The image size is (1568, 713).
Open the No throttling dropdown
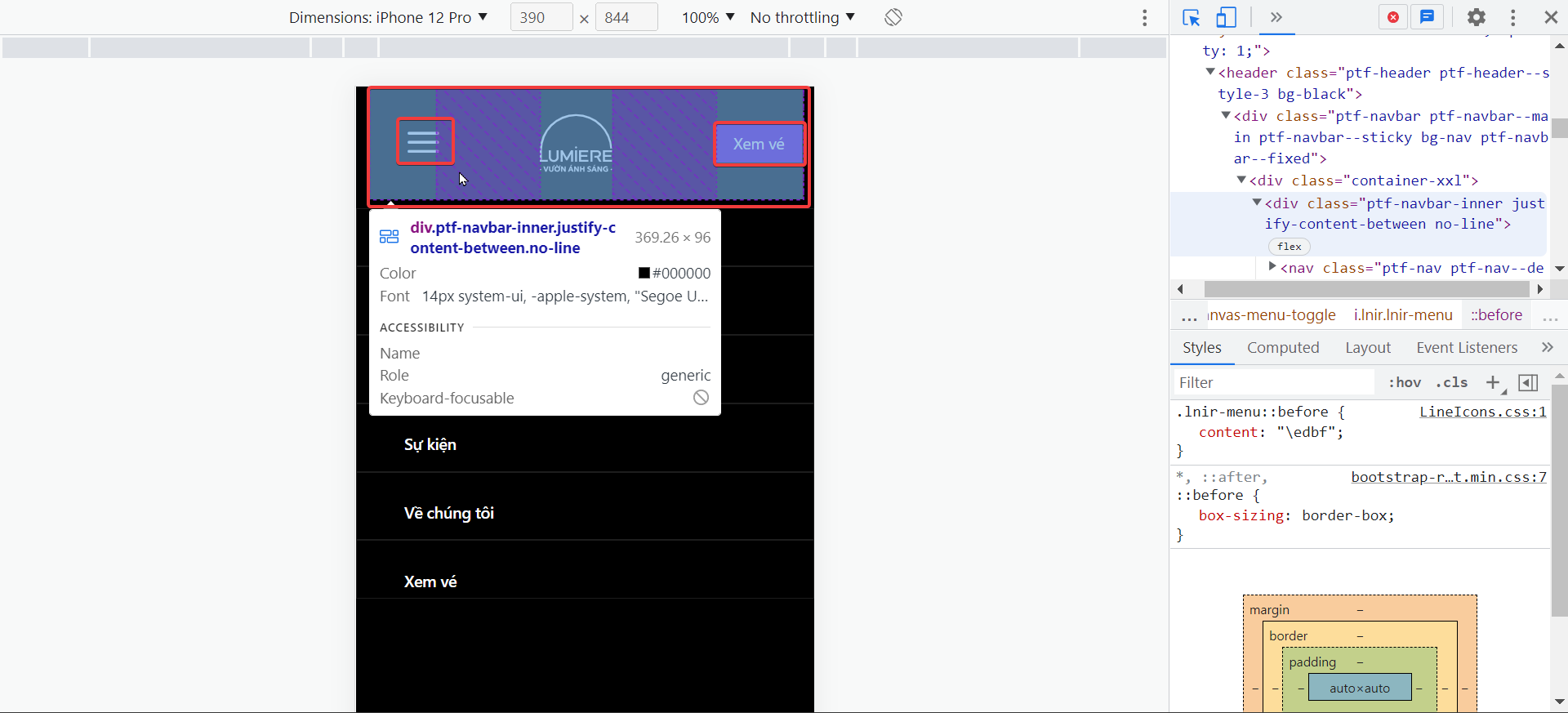(803, 17)
